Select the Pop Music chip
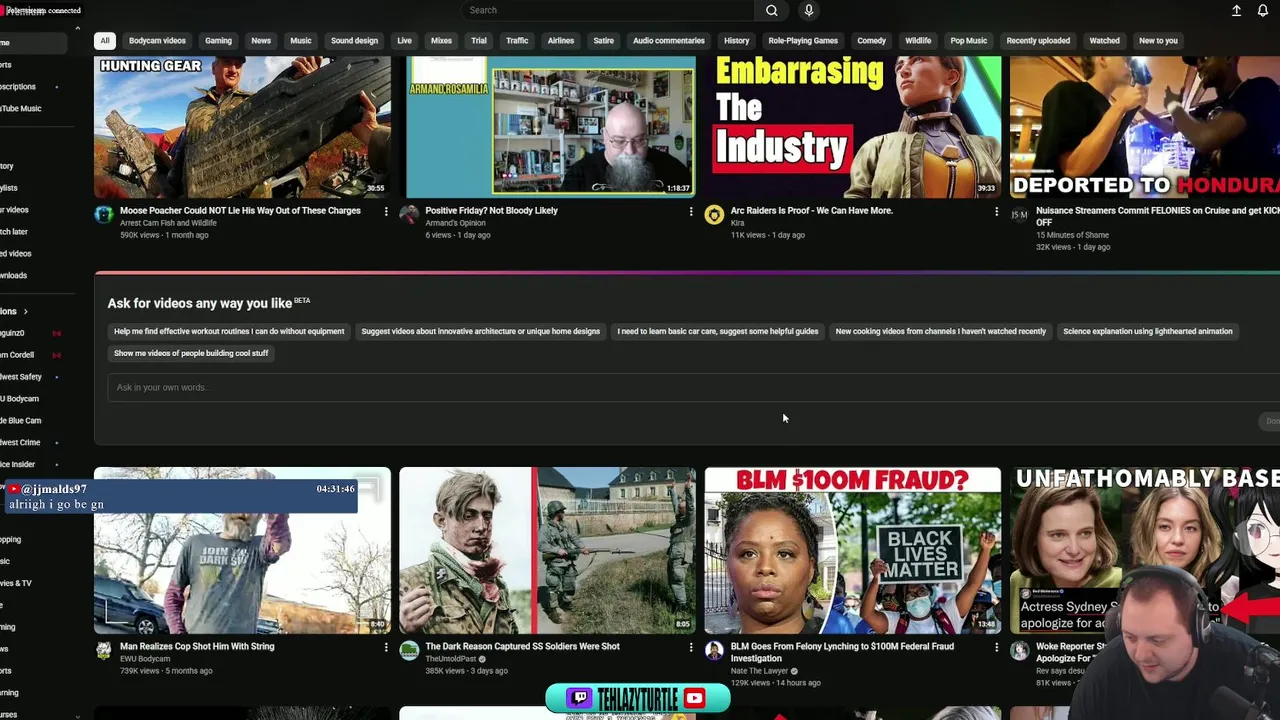Screen dimensions: 1280x720 tap(968, 41)
